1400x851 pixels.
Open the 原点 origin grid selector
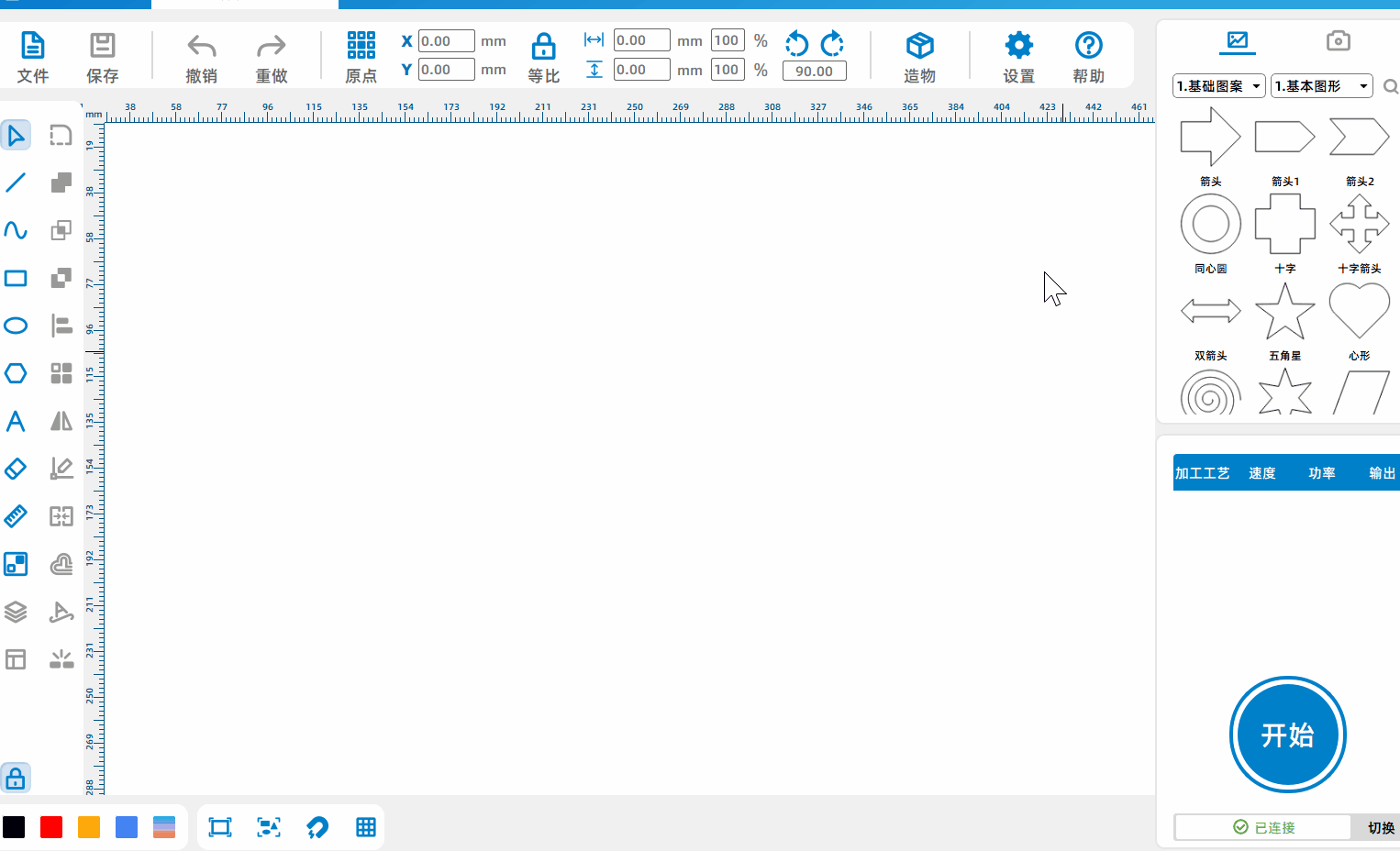pyautogui.click(x=361, y=57)
